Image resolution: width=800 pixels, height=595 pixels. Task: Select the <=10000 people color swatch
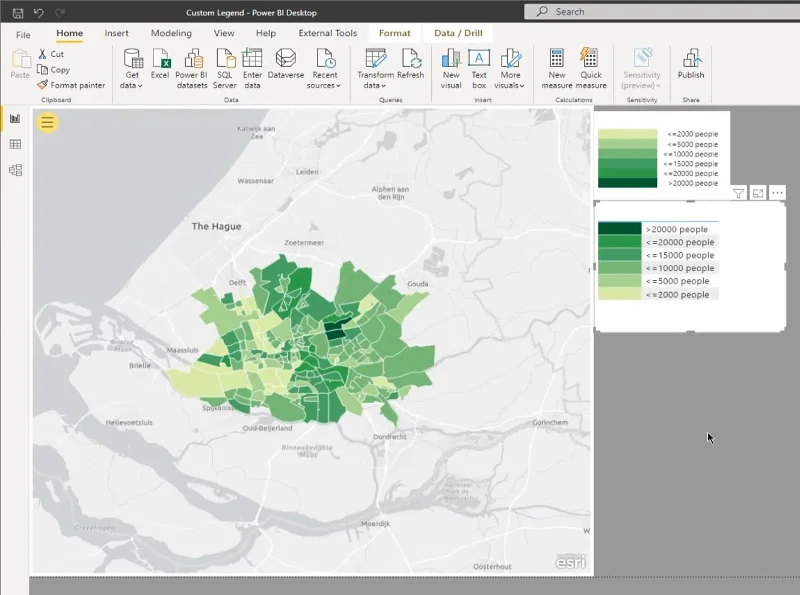click(619, 267)
